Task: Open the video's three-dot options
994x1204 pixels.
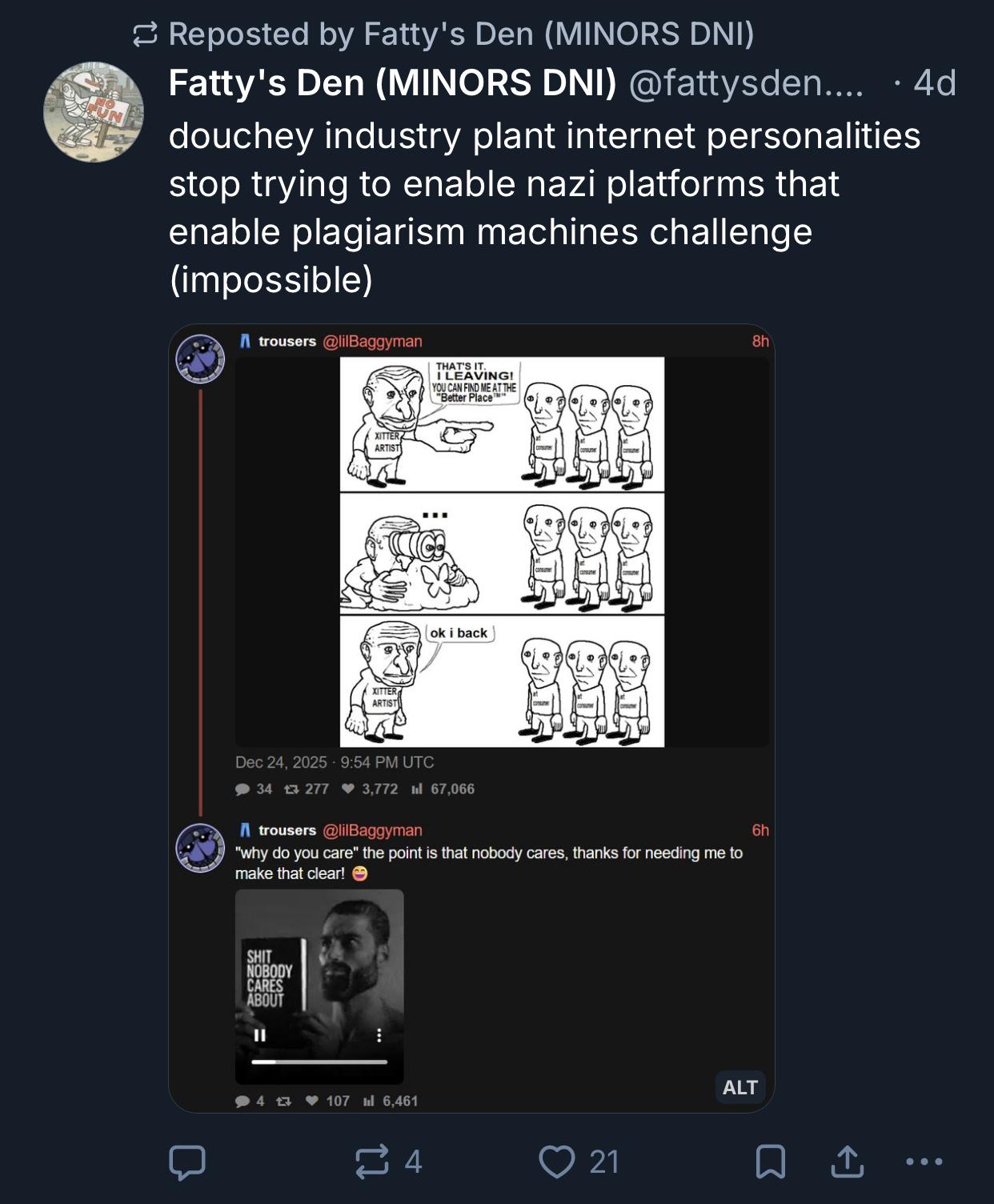Action: (x=379, y=1035)
